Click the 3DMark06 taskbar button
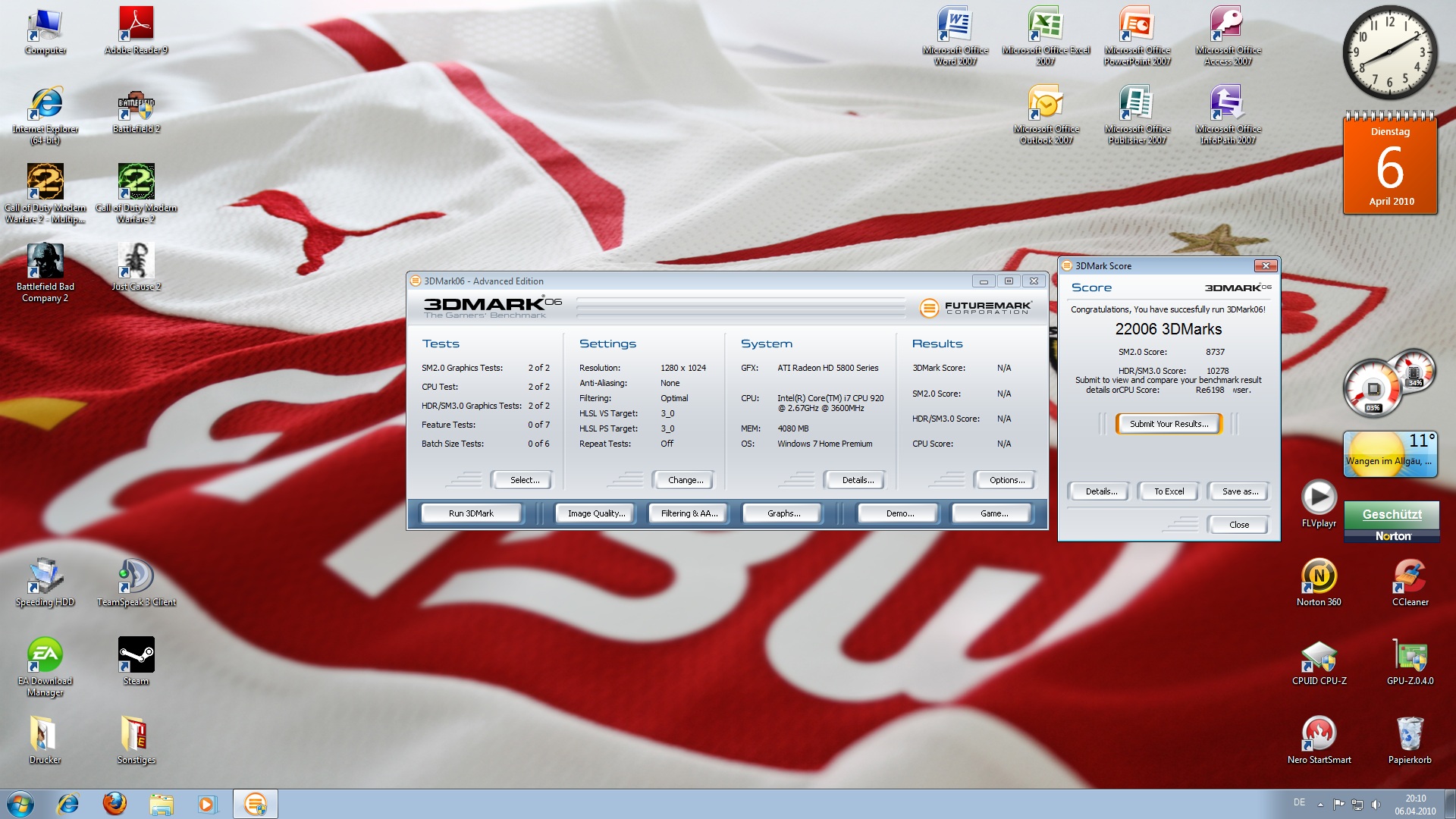 tap(256, 804)
